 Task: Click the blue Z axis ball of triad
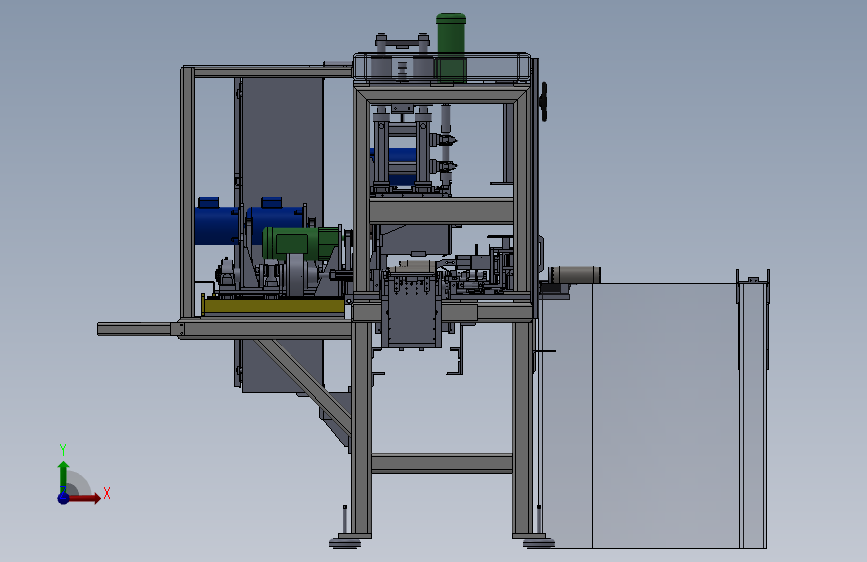63,498
